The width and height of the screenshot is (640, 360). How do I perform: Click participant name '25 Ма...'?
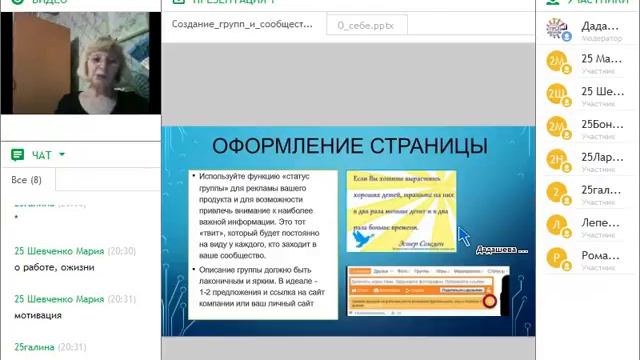click(x=602, y=59)
